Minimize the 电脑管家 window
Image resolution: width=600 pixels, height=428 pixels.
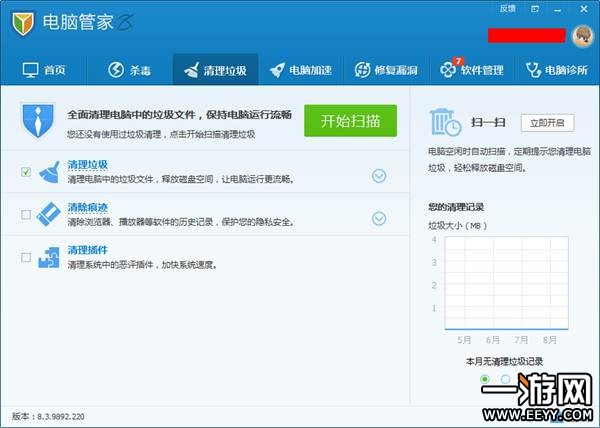558,10
